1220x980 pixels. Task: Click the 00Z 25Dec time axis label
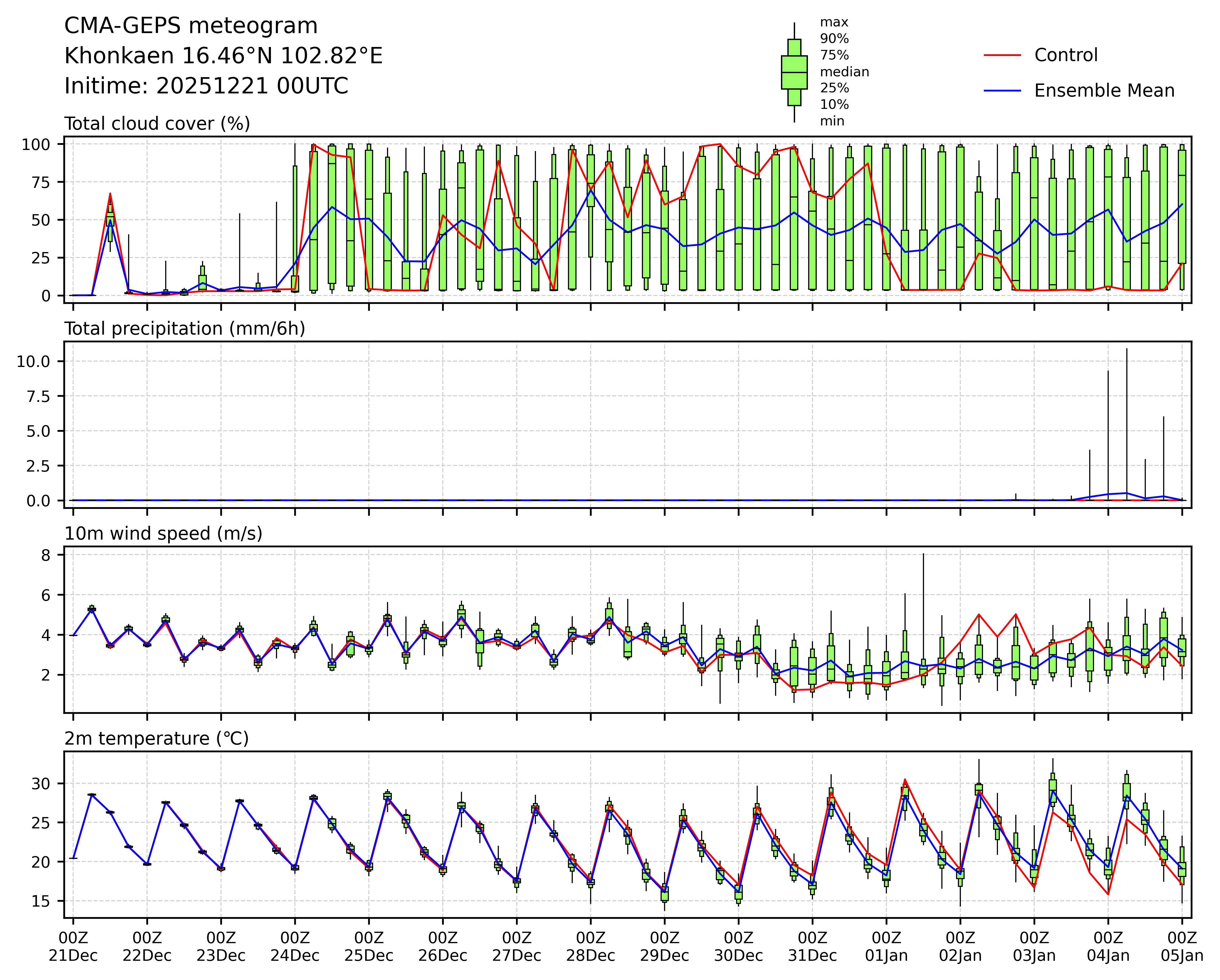tap(369, 947)
